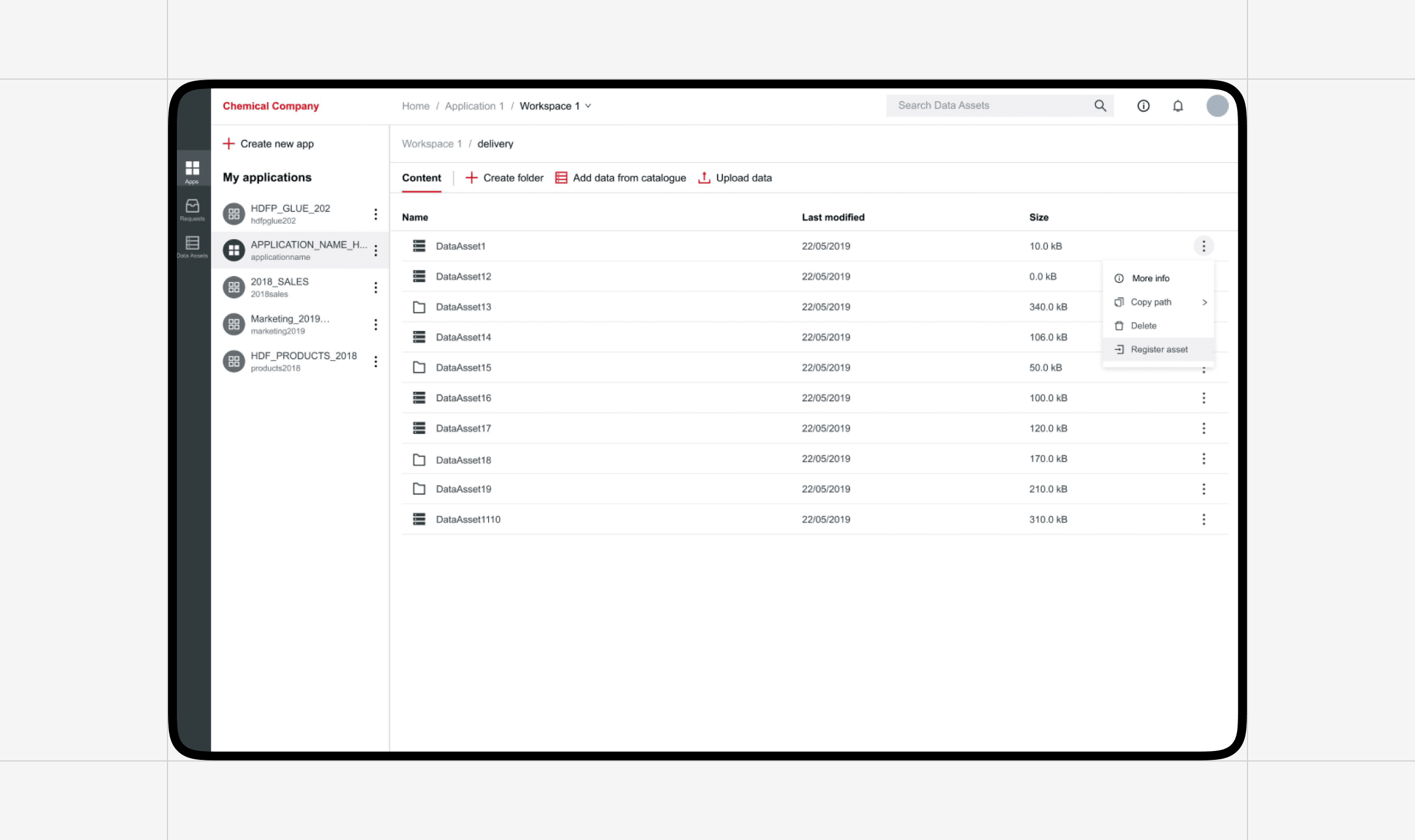Click the notifications bell icon
Screen dimensions: 1415x840
(x=1177, y=106)
